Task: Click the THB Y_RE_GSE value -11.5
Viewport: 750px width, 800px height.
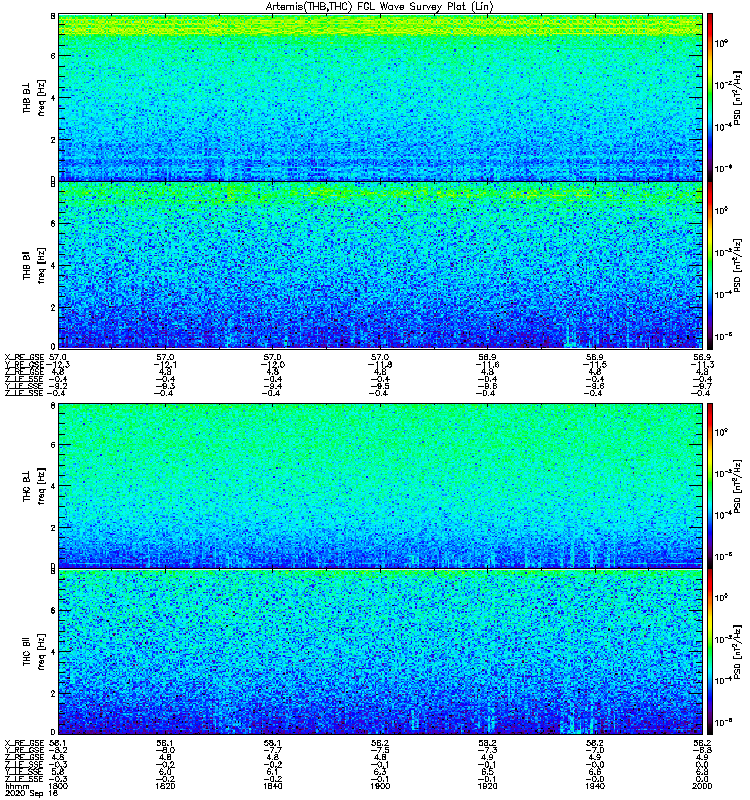Action: (595, 365)
